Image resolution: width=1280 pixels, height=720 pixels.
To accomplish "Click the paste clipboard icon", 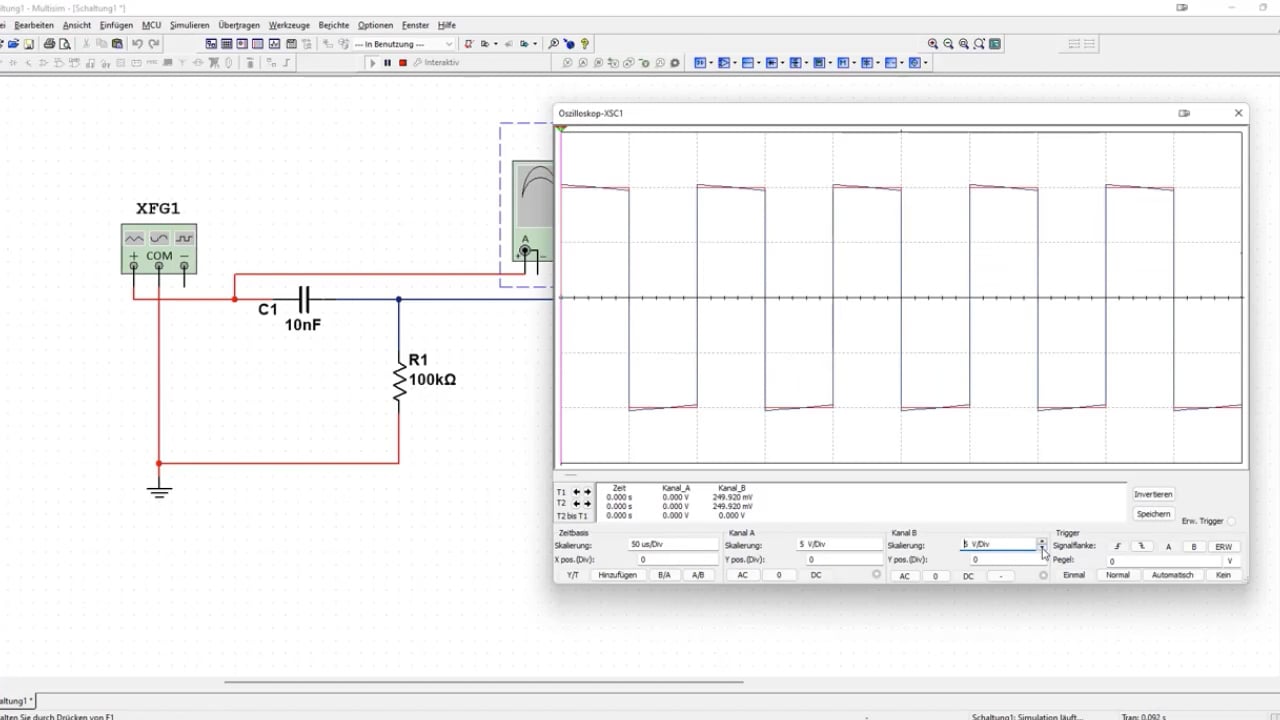I will click(x=118, y=44).
